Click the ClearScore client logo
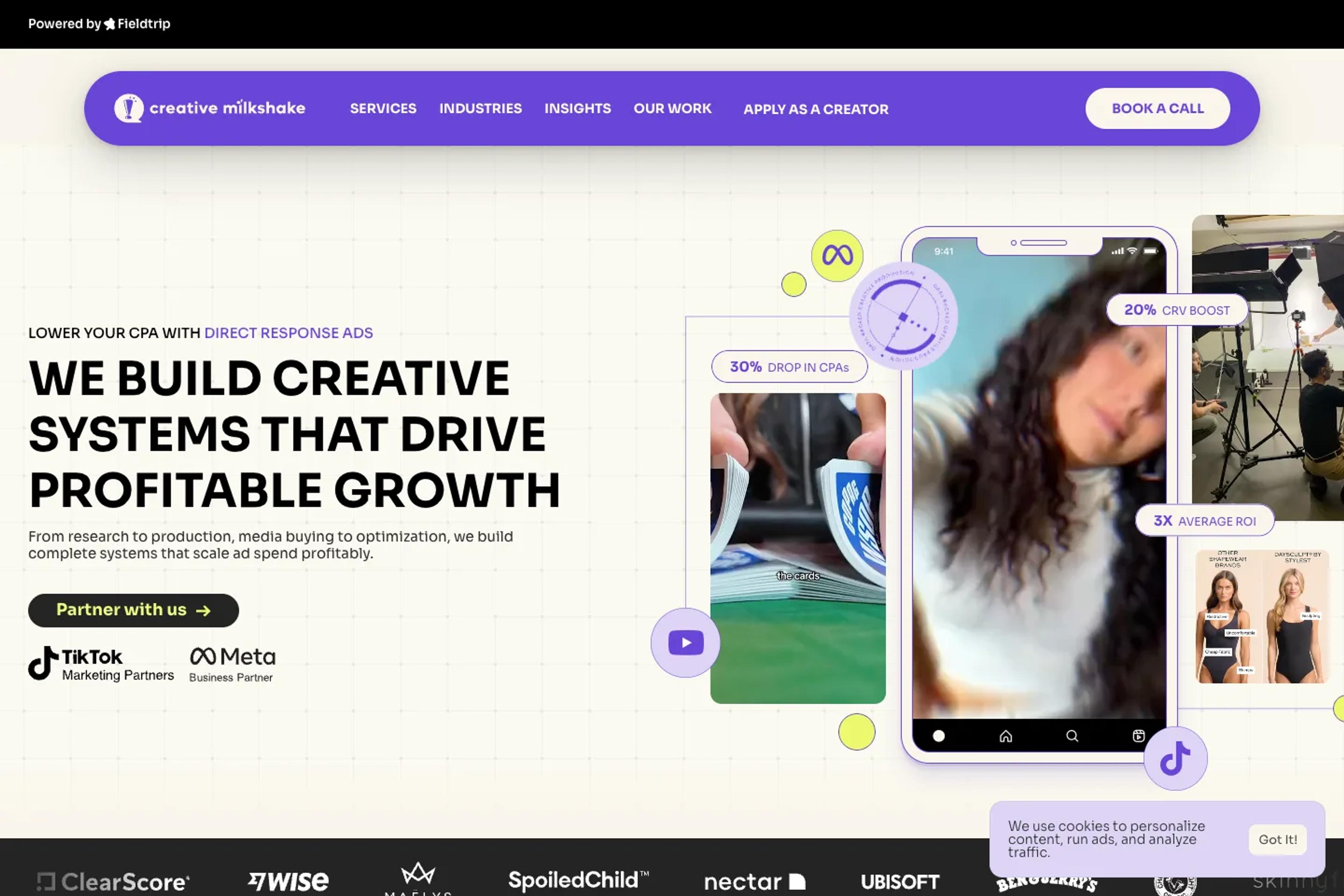The image size is (1344, 896). (113, 882)
